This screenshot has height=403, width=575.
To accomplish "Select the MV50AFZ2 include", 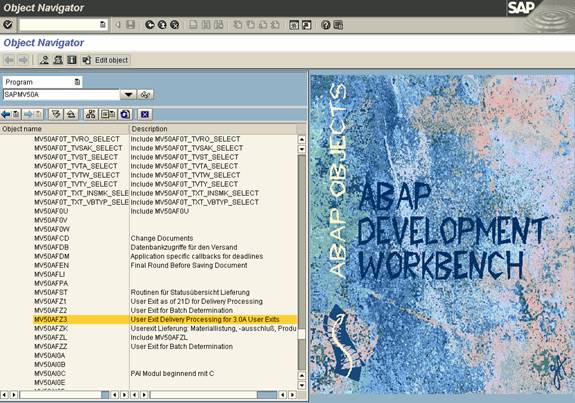I will (x=51, y=311).
